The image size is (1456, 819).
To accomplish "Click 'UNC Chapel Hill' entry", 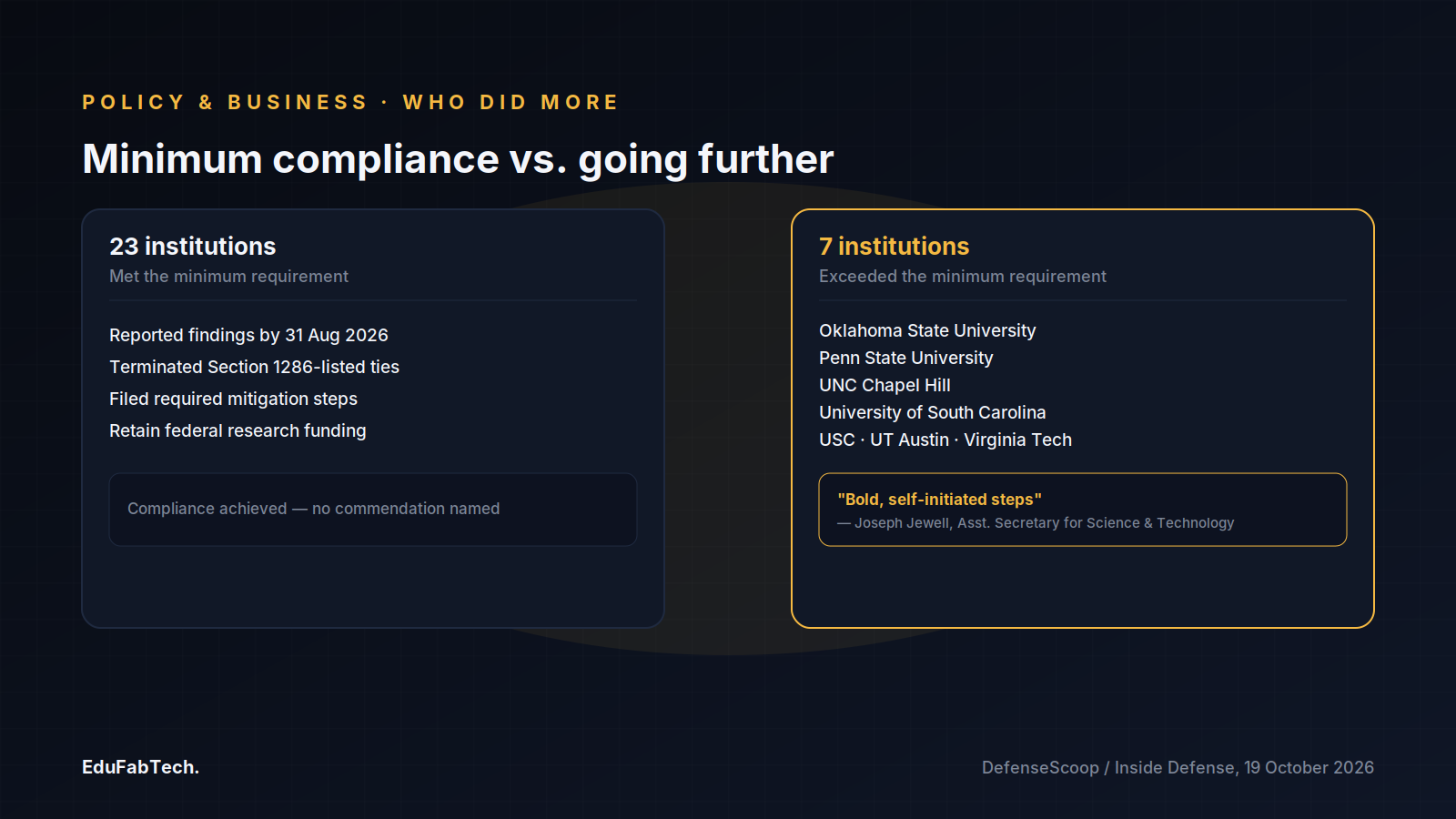I will pyautogui.click(x=885, y=385).
